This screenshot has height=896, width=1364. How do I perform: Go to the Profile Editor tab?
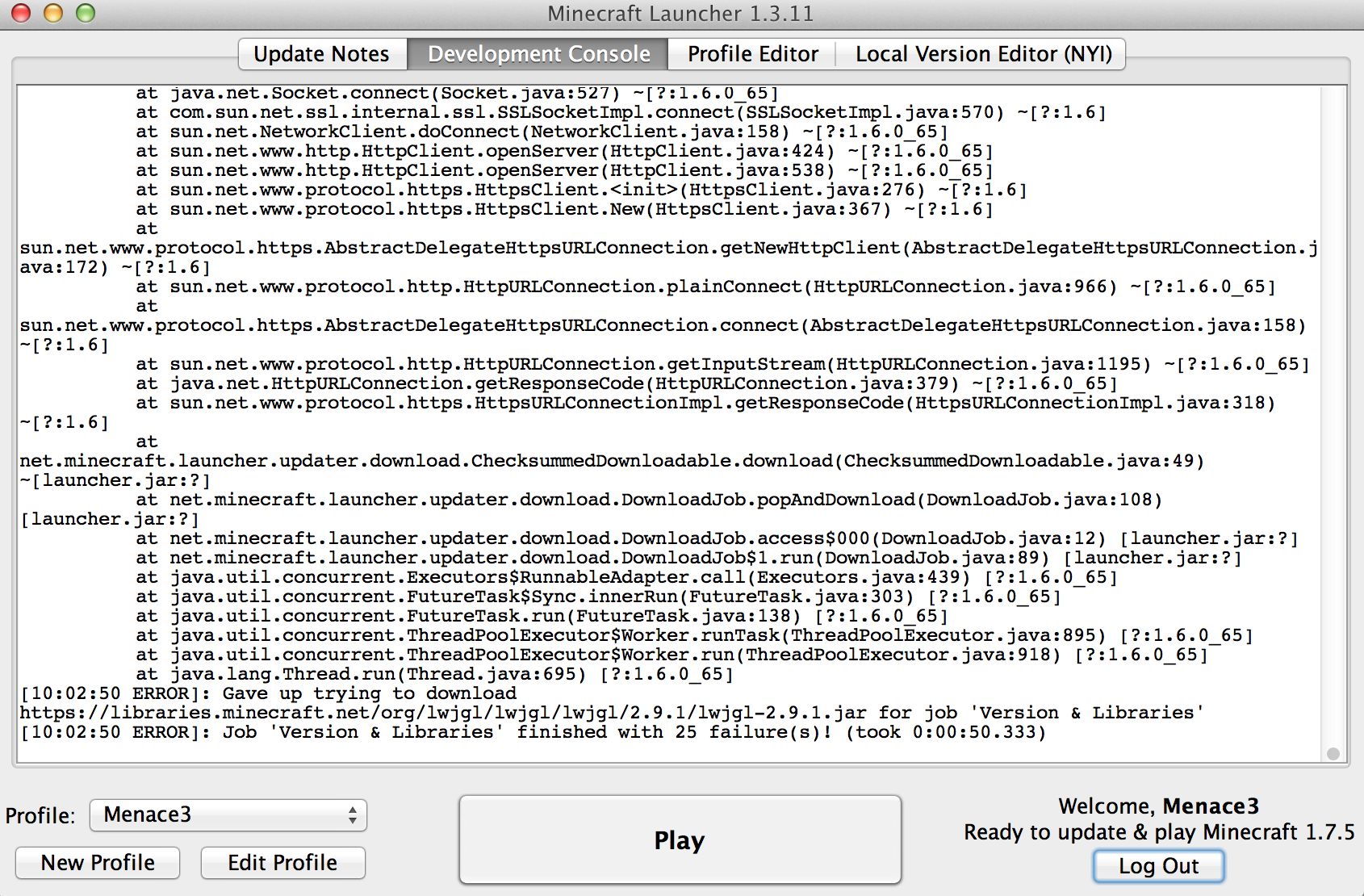[752, 54]
